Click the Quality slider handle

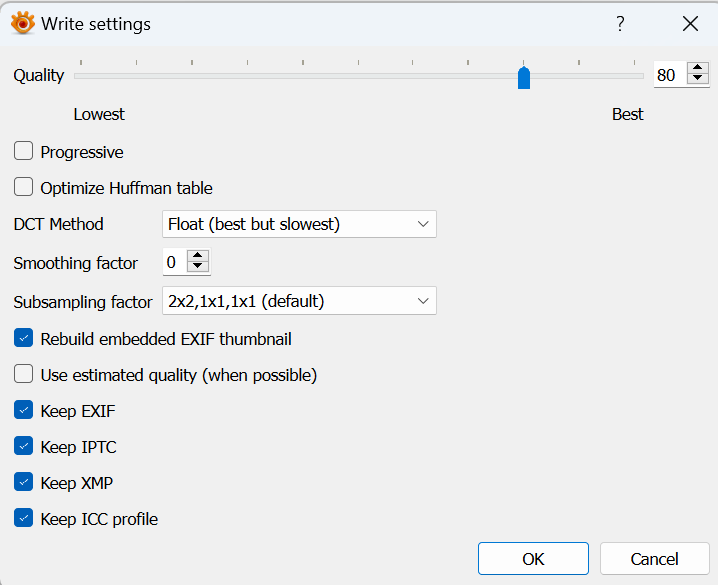coord(524,77)
